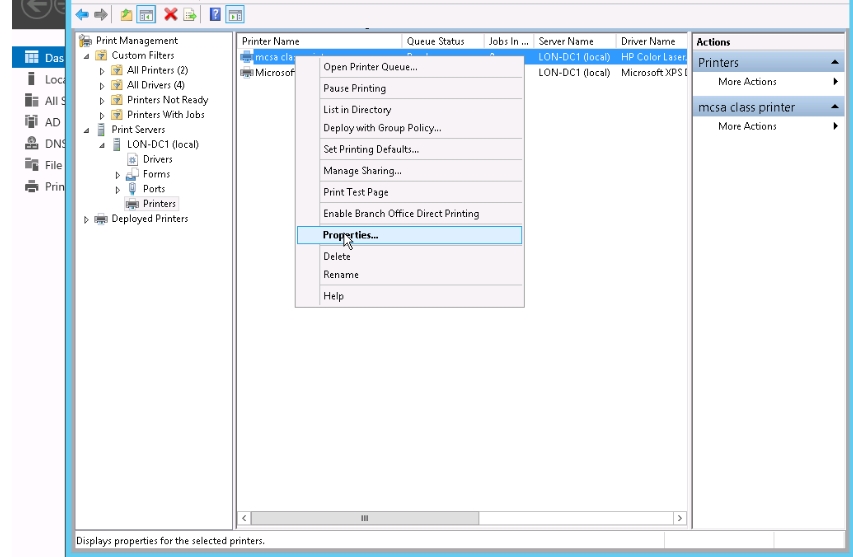Expand the Deployed Printers node
Screen dimensions: 853x557
86,219
